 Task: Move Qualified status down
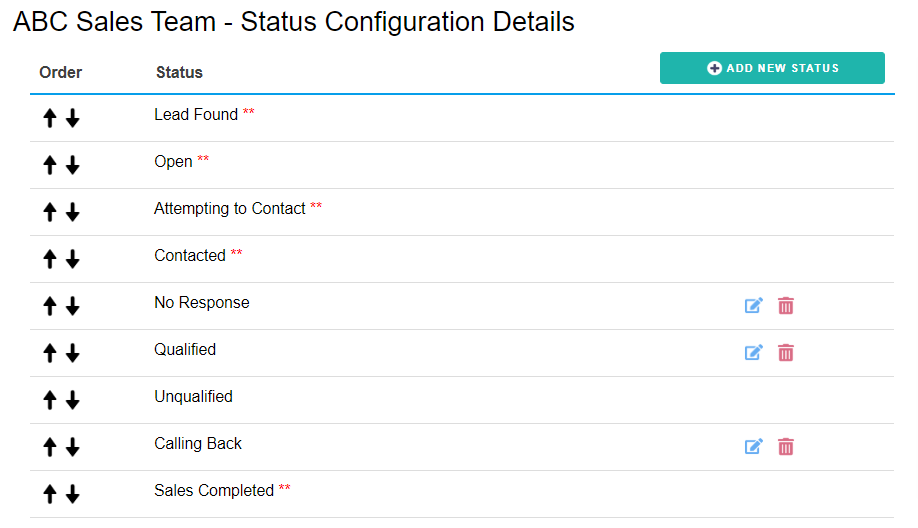pyautogui.click(x=73, y=353)
